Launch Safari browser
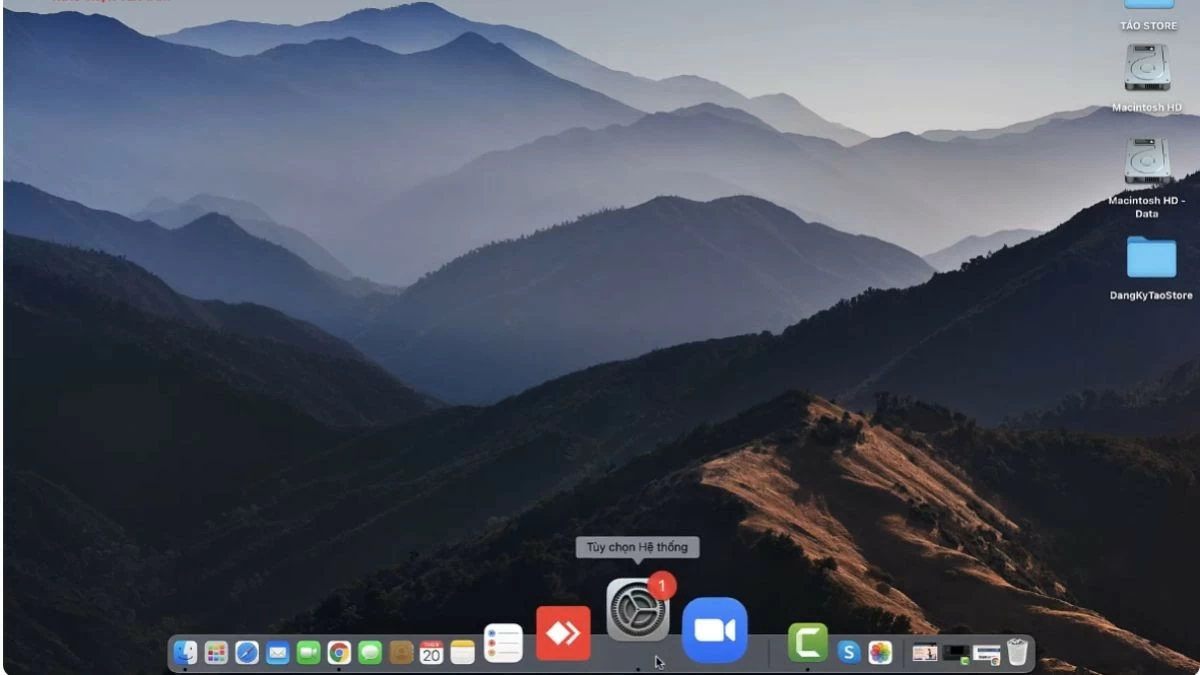The height and width of the screenshot is (675, 1200). coord(247,653)
